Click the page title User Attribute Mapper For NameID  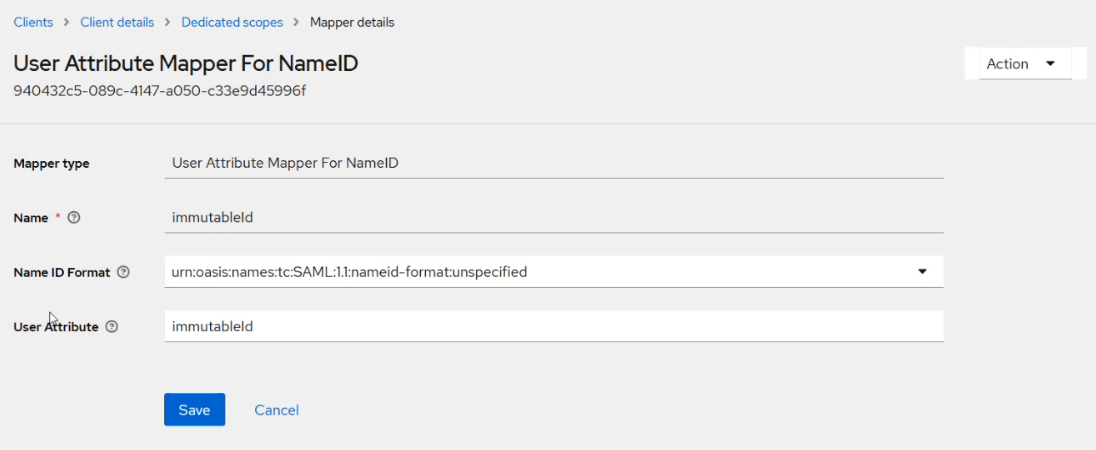[185, 63]
